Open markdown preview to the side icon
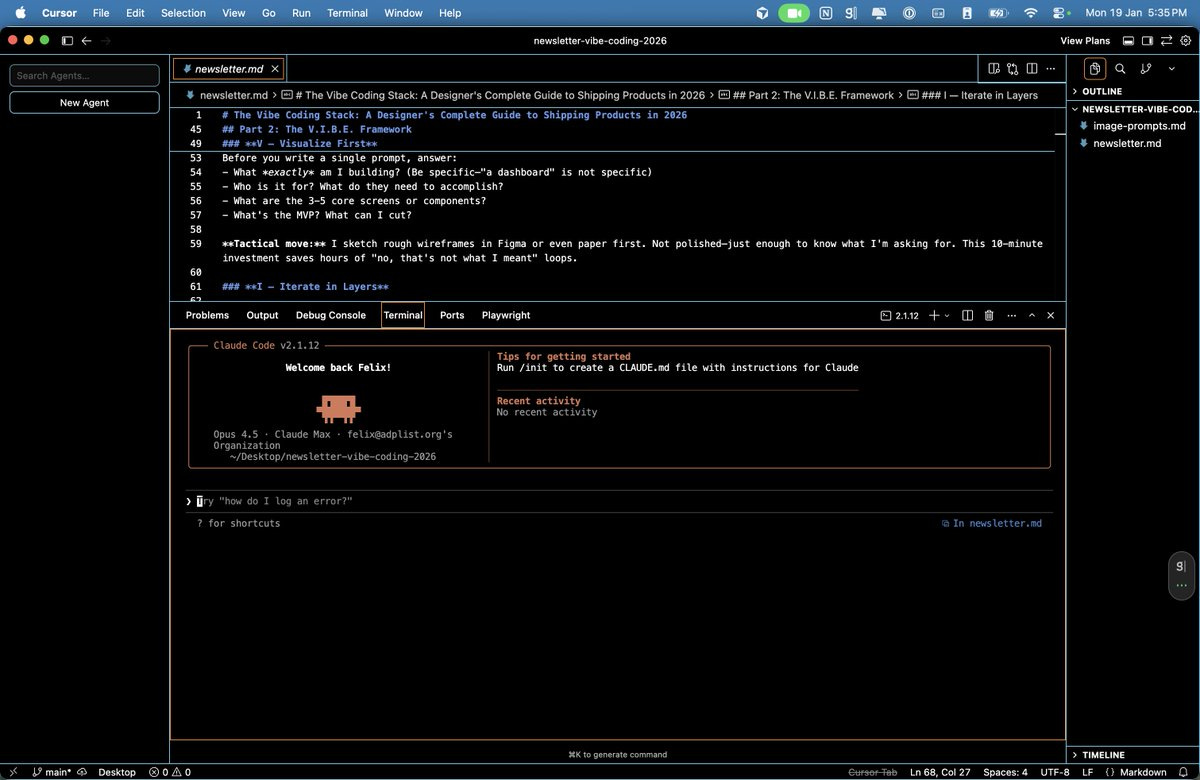Image resolution: width=1200 pixels, height=780 pixels. (x=994, y=69)
